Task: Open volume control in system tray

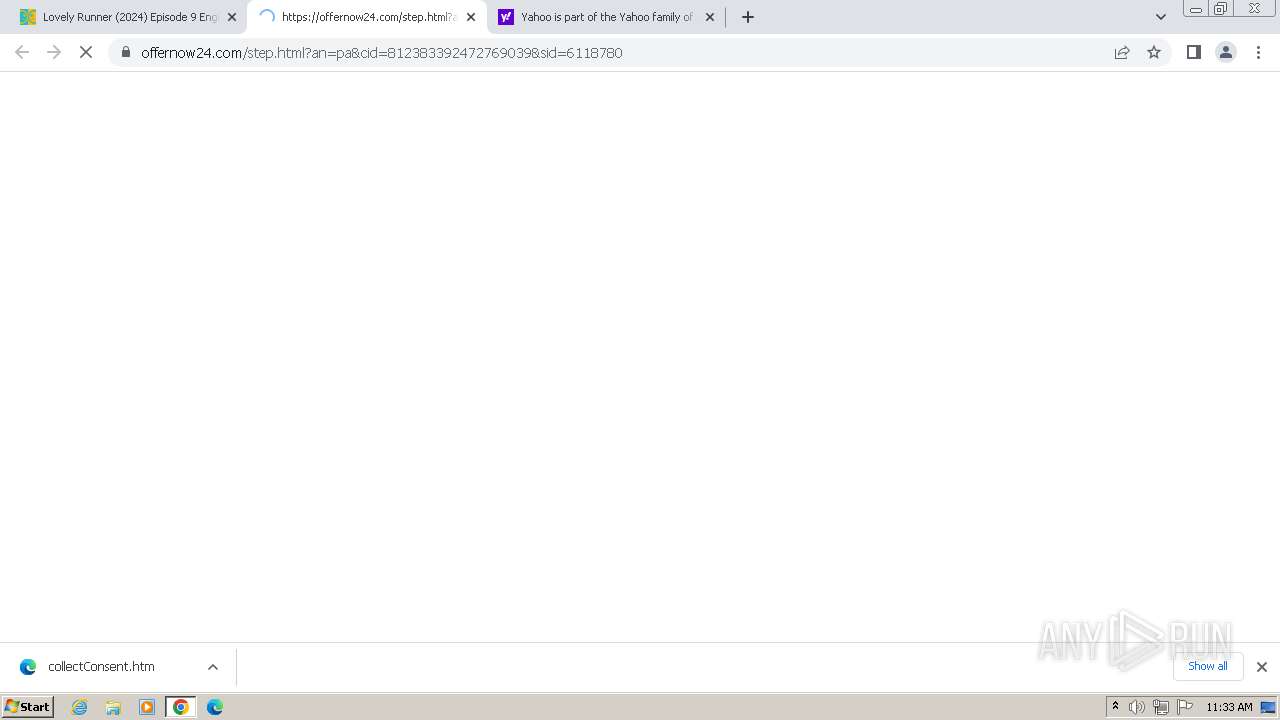Action: (1137, 707)
